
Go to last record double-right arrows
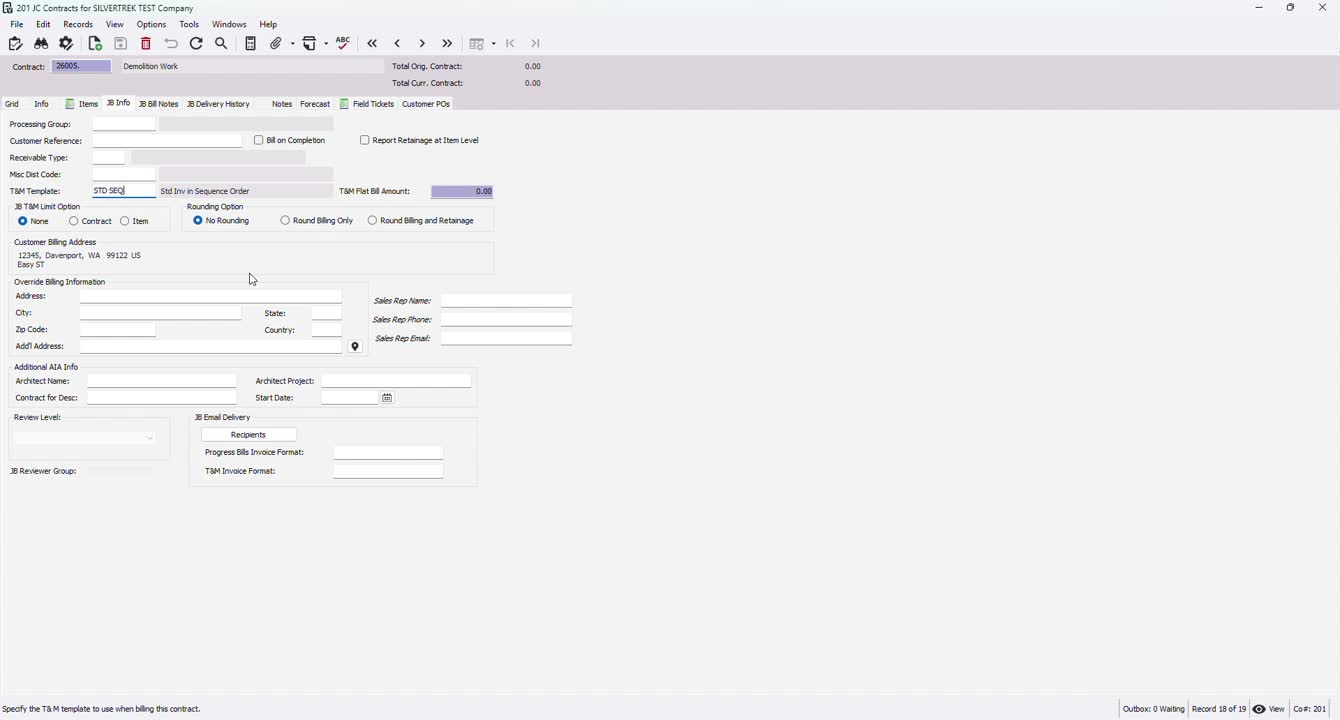point(447,44)
